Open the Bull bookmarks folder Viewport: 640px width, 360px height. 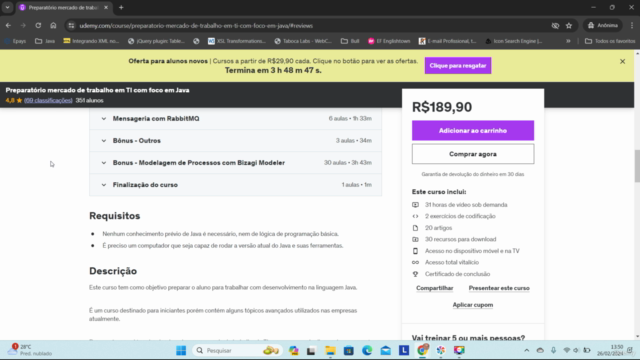[x=350, y=41]
